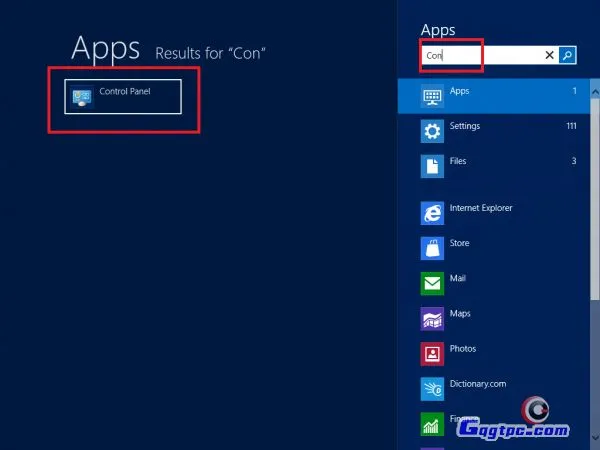Click the Settings gear icon
Viewport: 600px width, 450px height.
click(432, 131)
